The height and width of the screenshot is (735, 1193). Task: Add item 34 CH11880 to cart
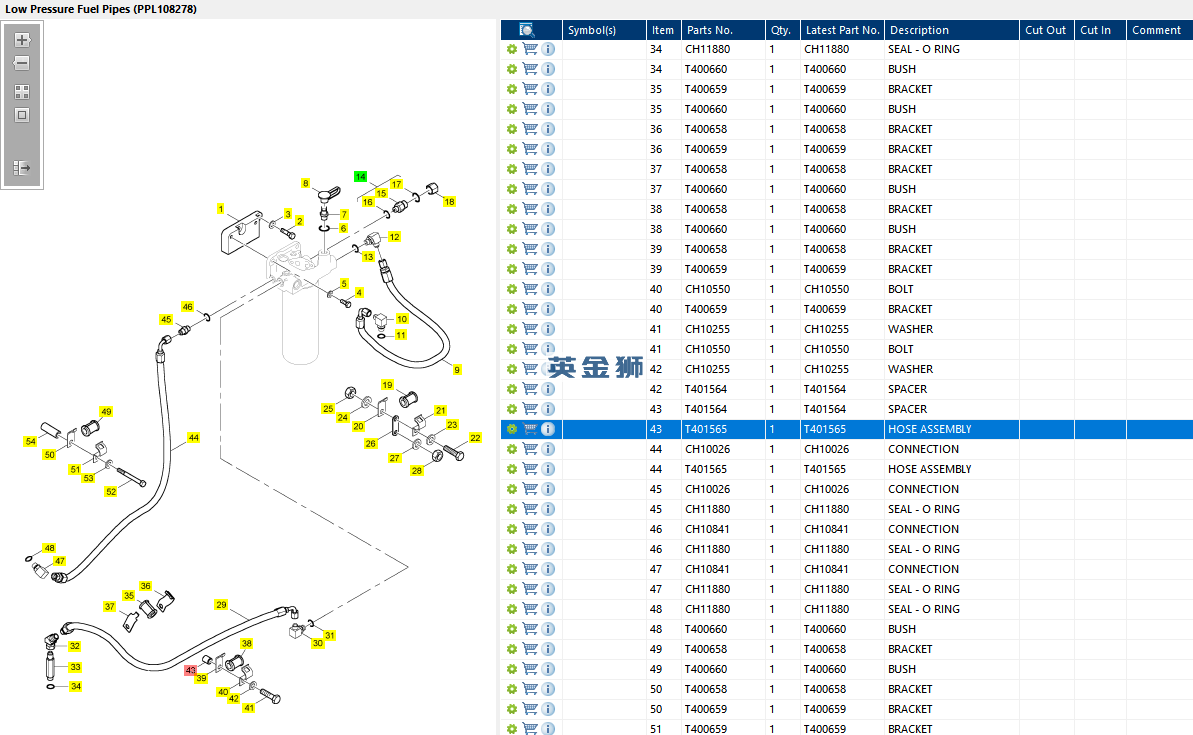[530, 49]
